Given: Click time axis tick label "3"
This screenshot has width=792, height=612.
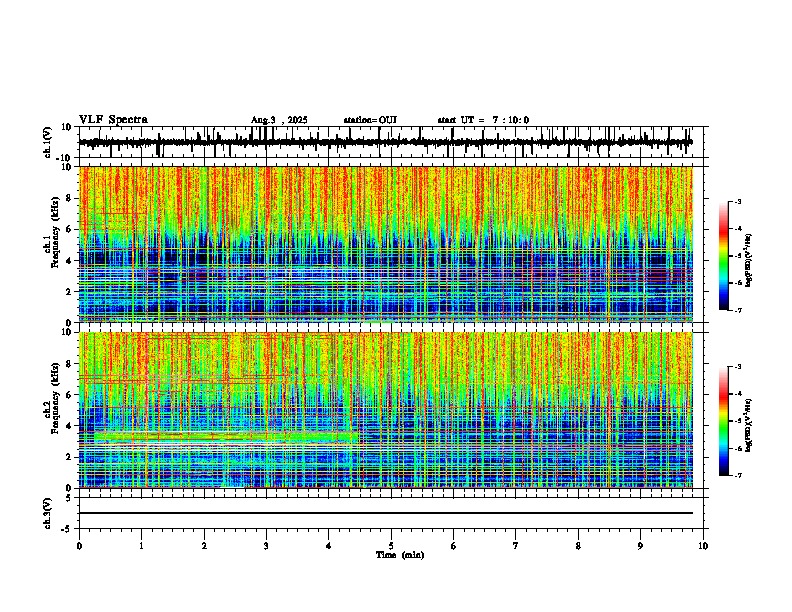Looking at the screenshot, I should click(266, 546).
